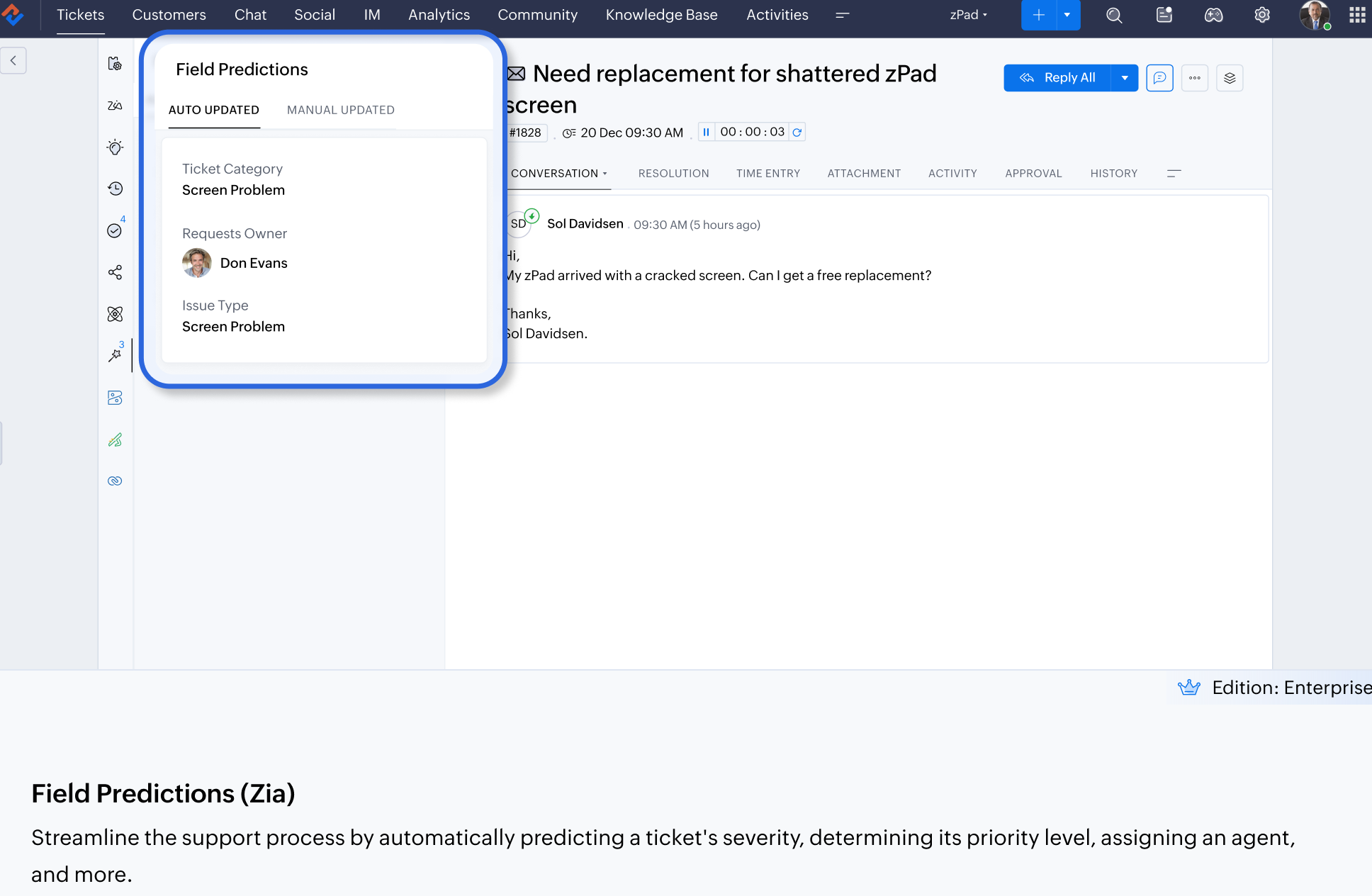Open the zPad department dropdown
The image size is (1372, 896).
(x=969, y=15)
